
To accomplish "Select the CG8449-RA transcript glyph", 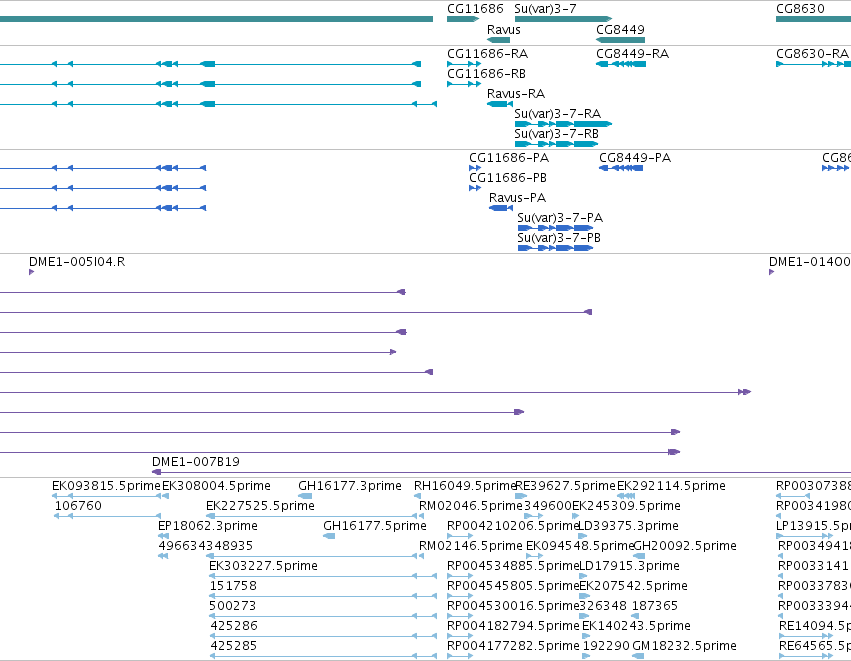I will (x=621, y=65).
